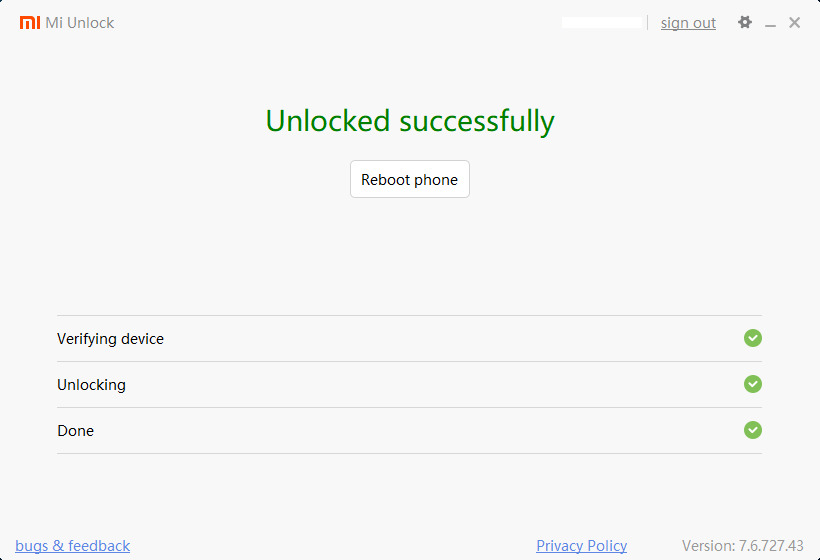The height and width of the screenshot is (560, 820).
Task: Click the Mi Unlock title text
Action: 80,23
